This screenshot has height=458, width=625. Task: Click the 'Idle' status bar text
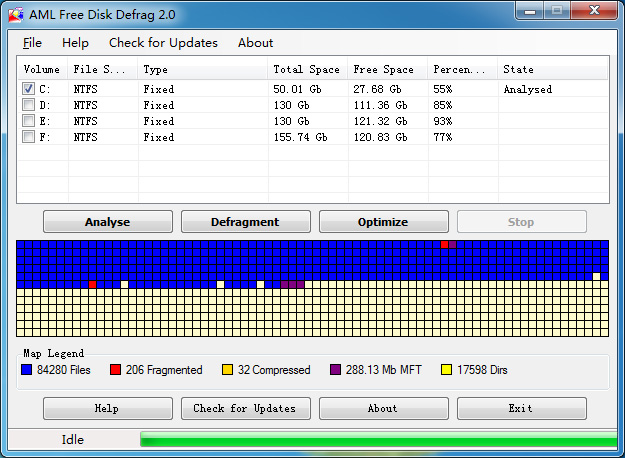(73, 439)
